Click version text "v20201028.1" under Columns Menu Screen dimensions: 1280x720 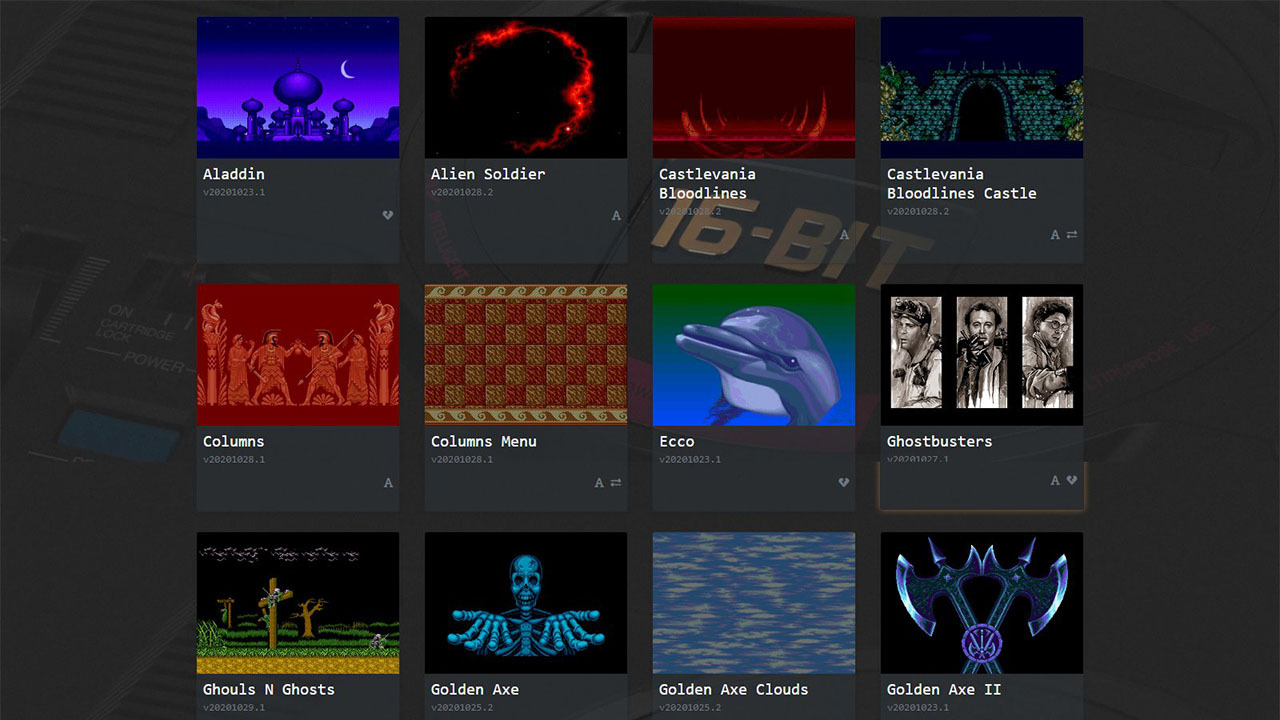pos(462,460)
